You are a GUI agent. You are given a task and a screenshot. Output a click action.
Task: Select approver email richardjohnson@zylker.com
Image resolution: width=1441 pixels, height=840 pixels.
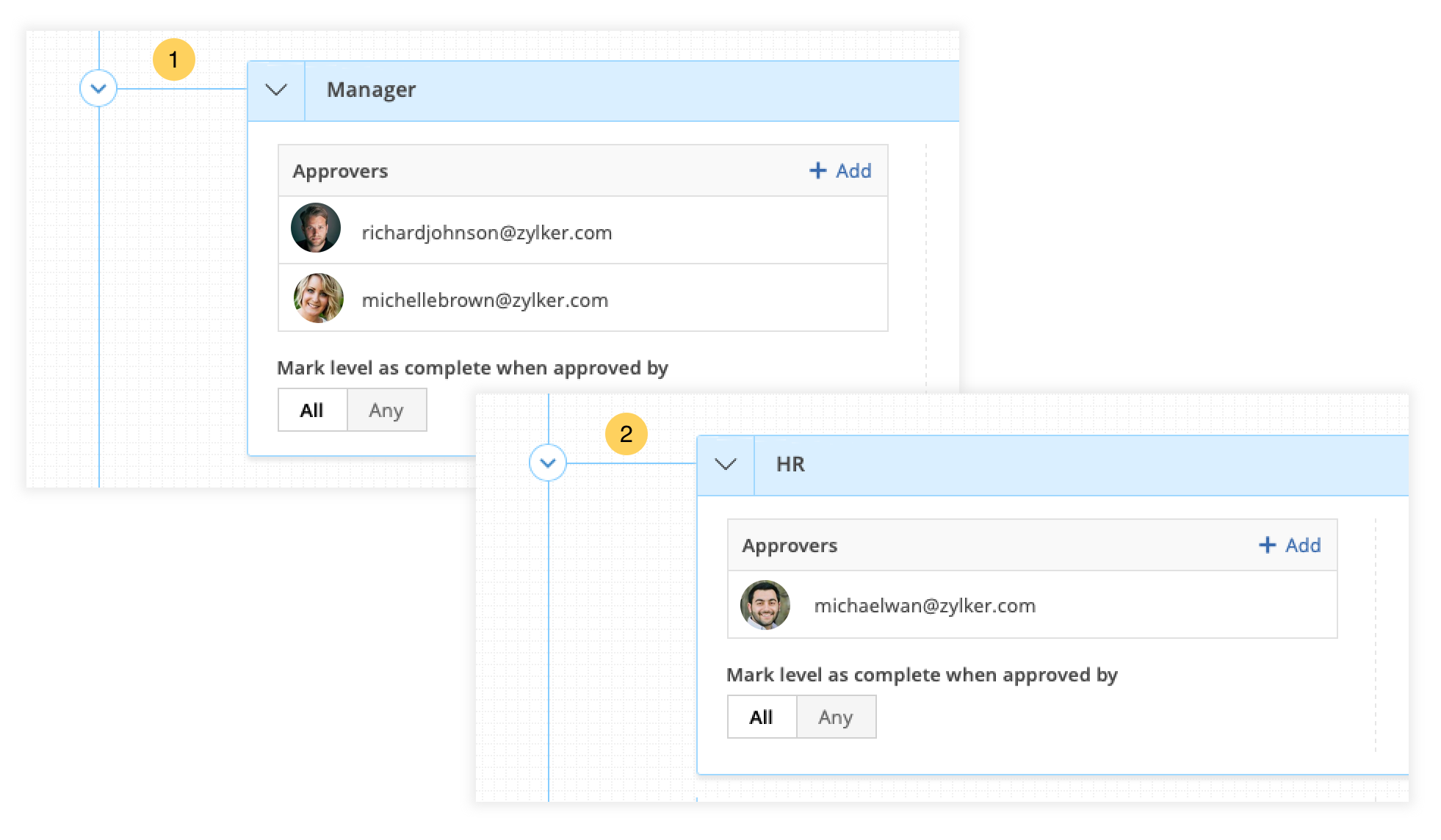point(487,233)
